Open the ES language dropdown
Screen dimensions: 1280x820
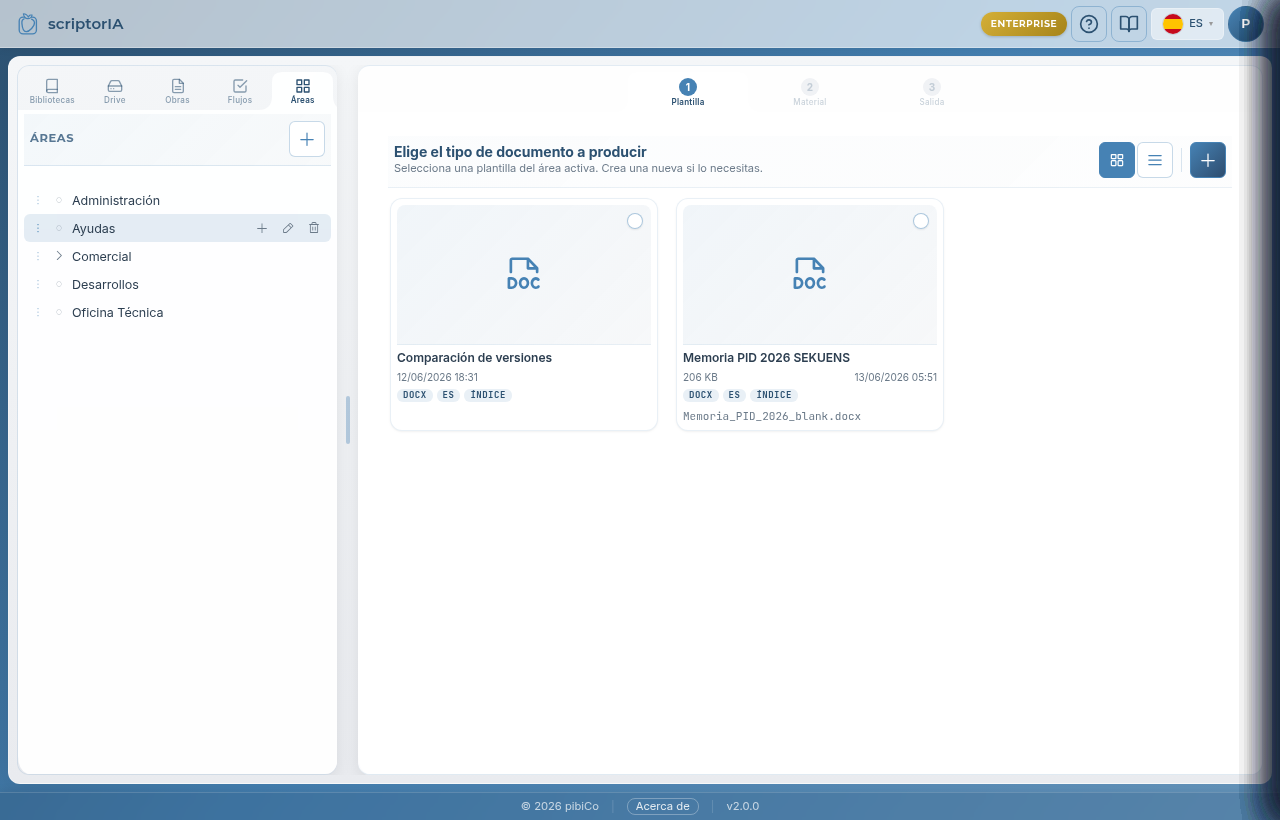[1187, 24]
